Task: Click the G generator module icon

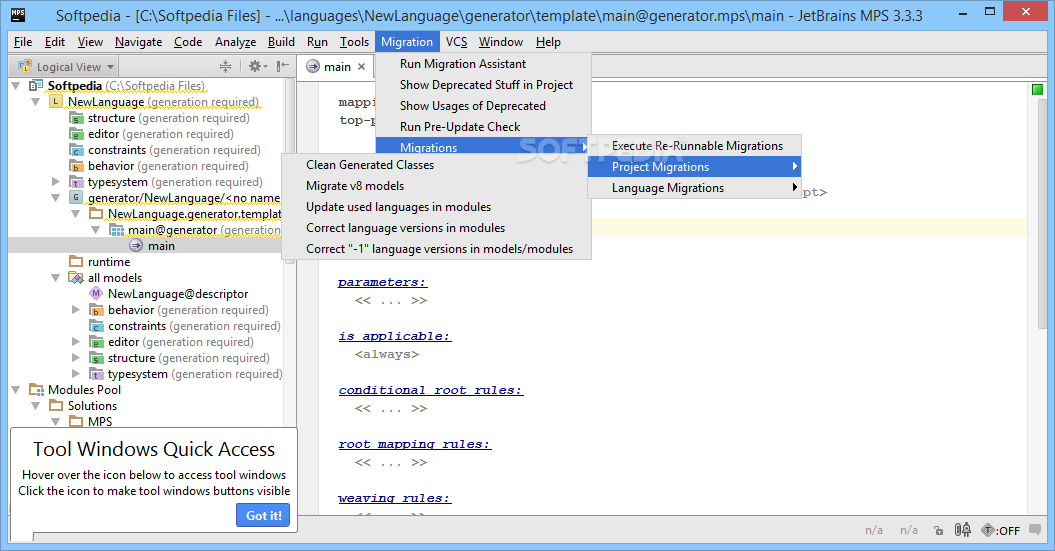Action: pyautogui.click(x=76, y=198)
